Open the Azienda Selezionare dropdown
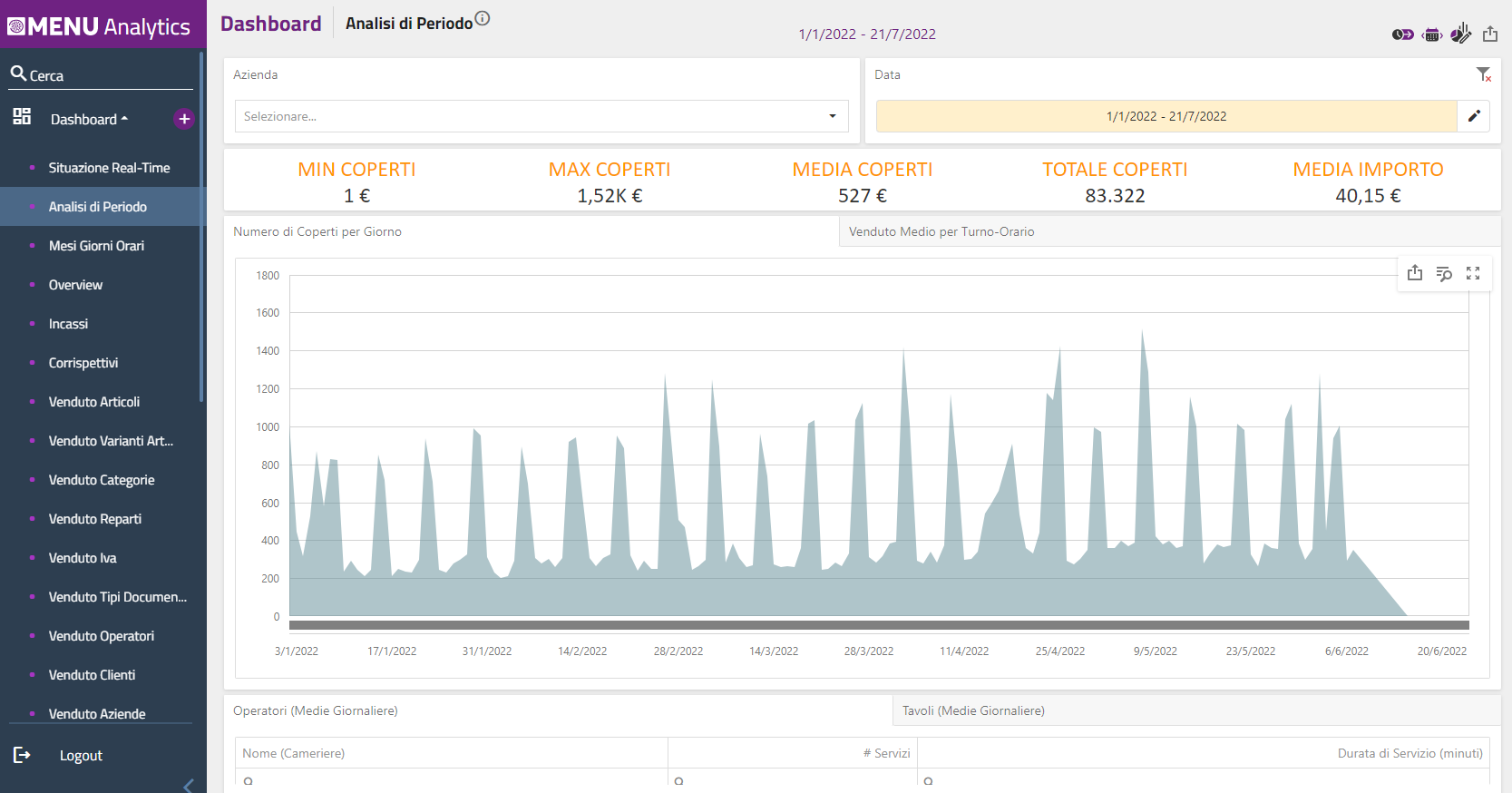Viewport: 1512px width, 793px height. [x=541, y=116]
